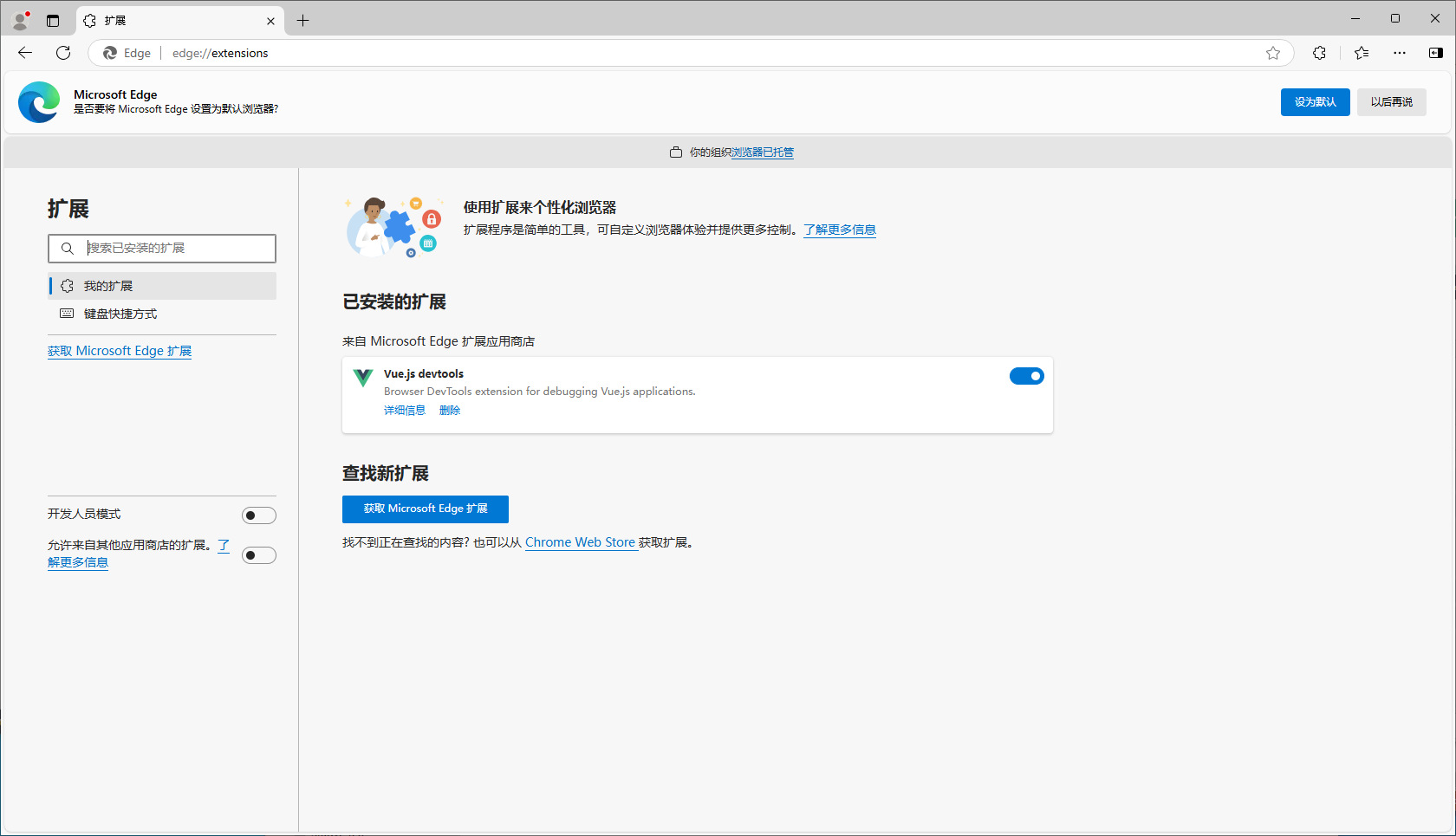Viewport: 1456px width, 836px height.
Task: Click the search installed extensions field
Action: point(162,249)
